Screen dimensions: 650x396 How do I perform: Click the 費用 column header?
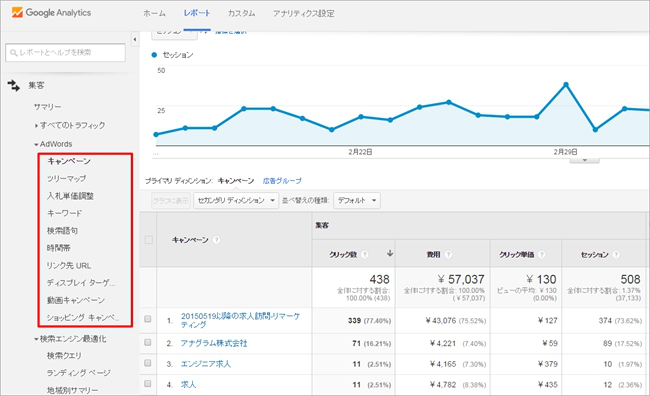click(434, 254)
